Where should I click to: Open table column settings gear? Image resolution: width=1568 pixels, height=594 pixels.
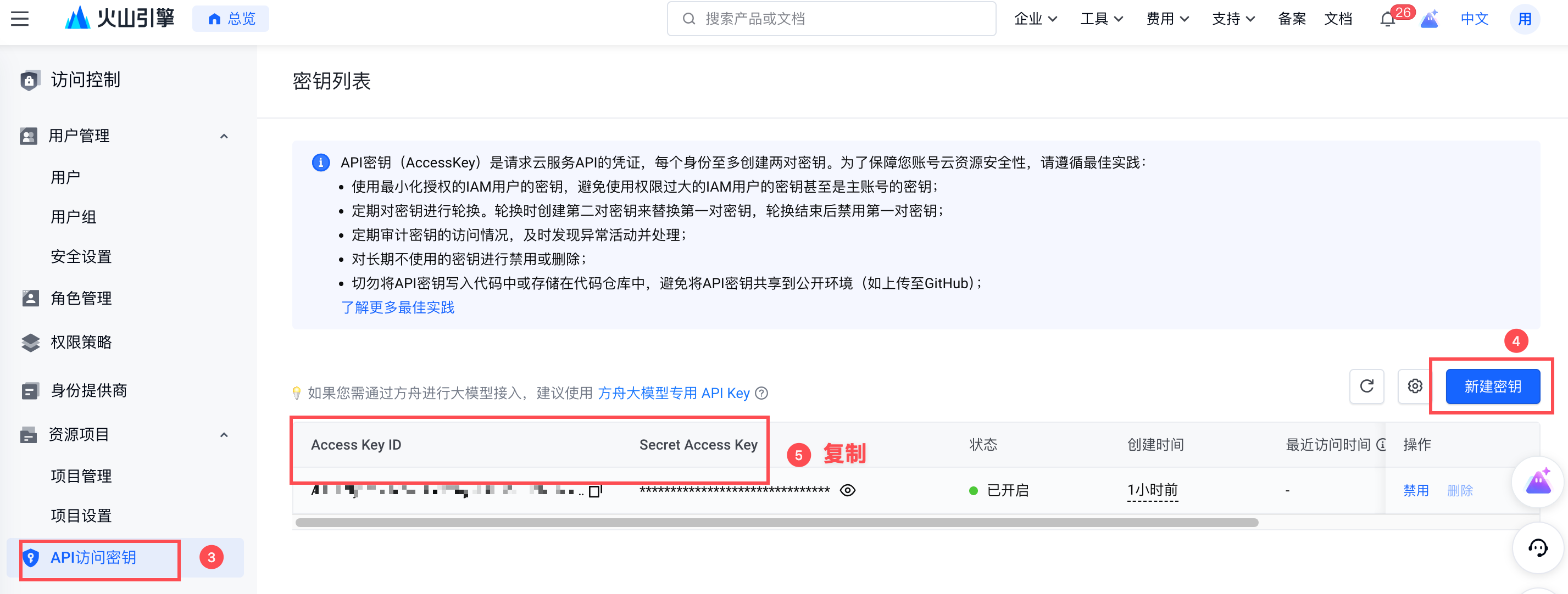1415,386
